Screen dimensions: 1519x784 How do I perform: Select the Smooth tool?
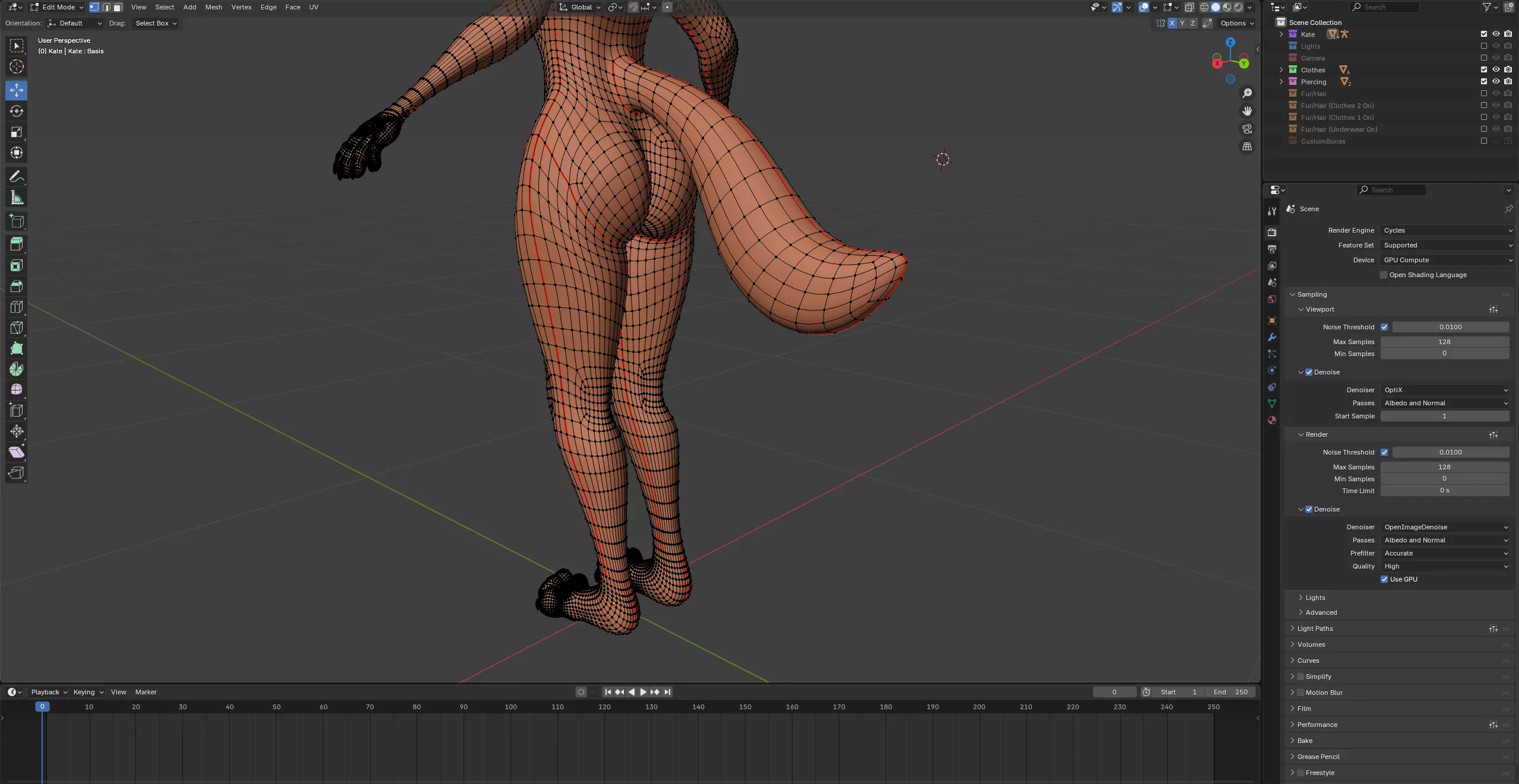(17, 390)
